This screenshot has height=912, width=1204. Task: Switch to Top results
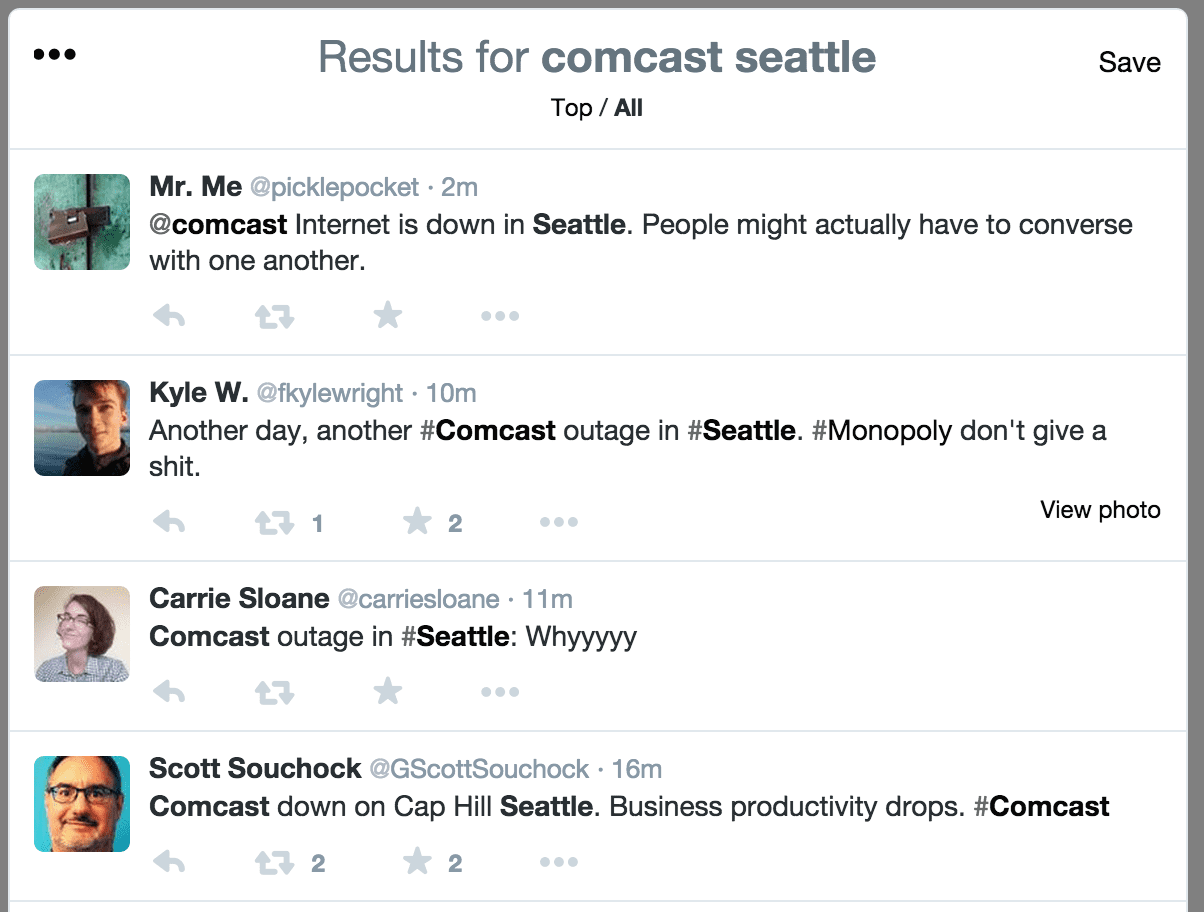coord(571,108)
